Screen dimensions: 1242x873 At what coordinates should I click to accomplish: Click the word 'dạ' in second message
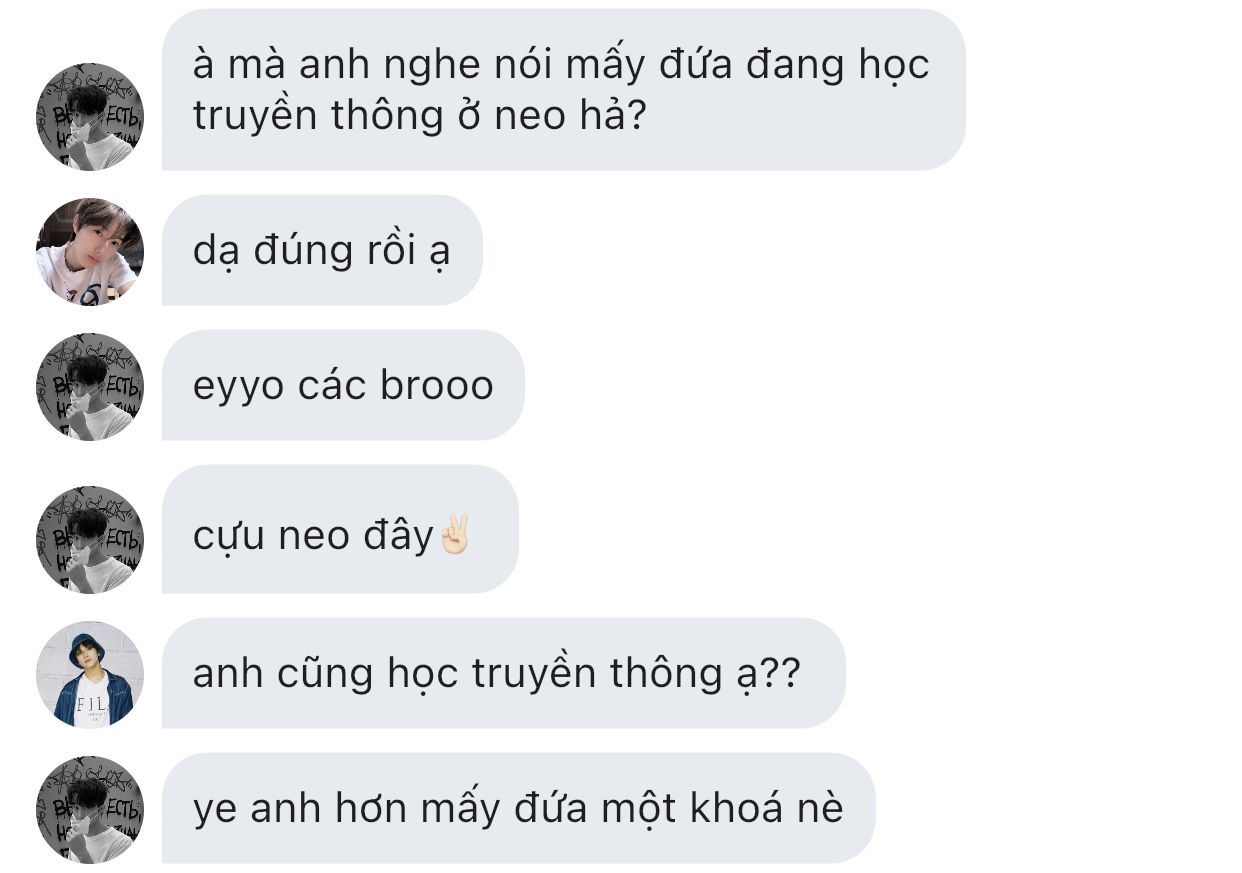[213, 252]
